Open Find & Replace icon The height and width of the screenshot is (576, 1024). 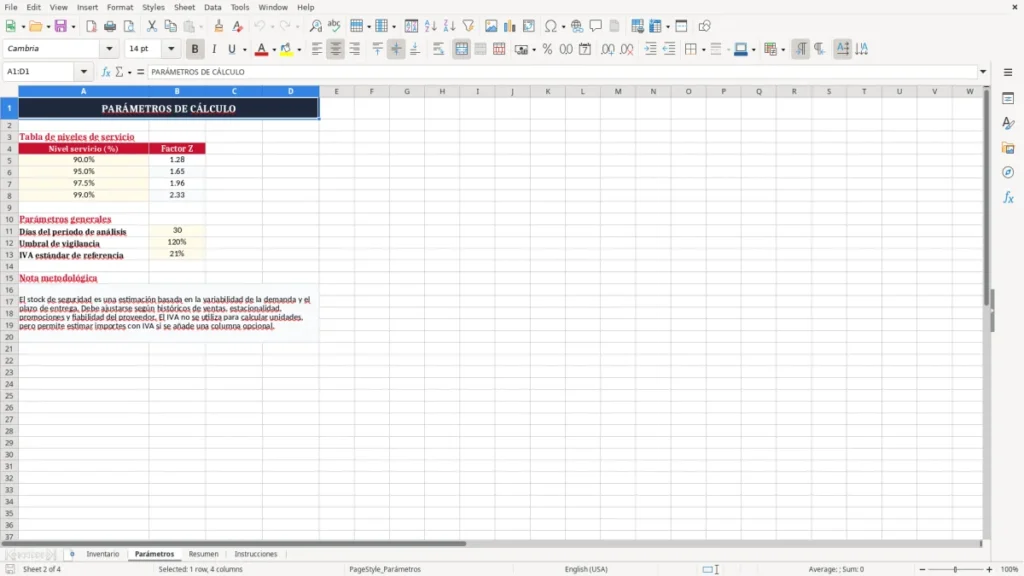[x=315, y=26]
